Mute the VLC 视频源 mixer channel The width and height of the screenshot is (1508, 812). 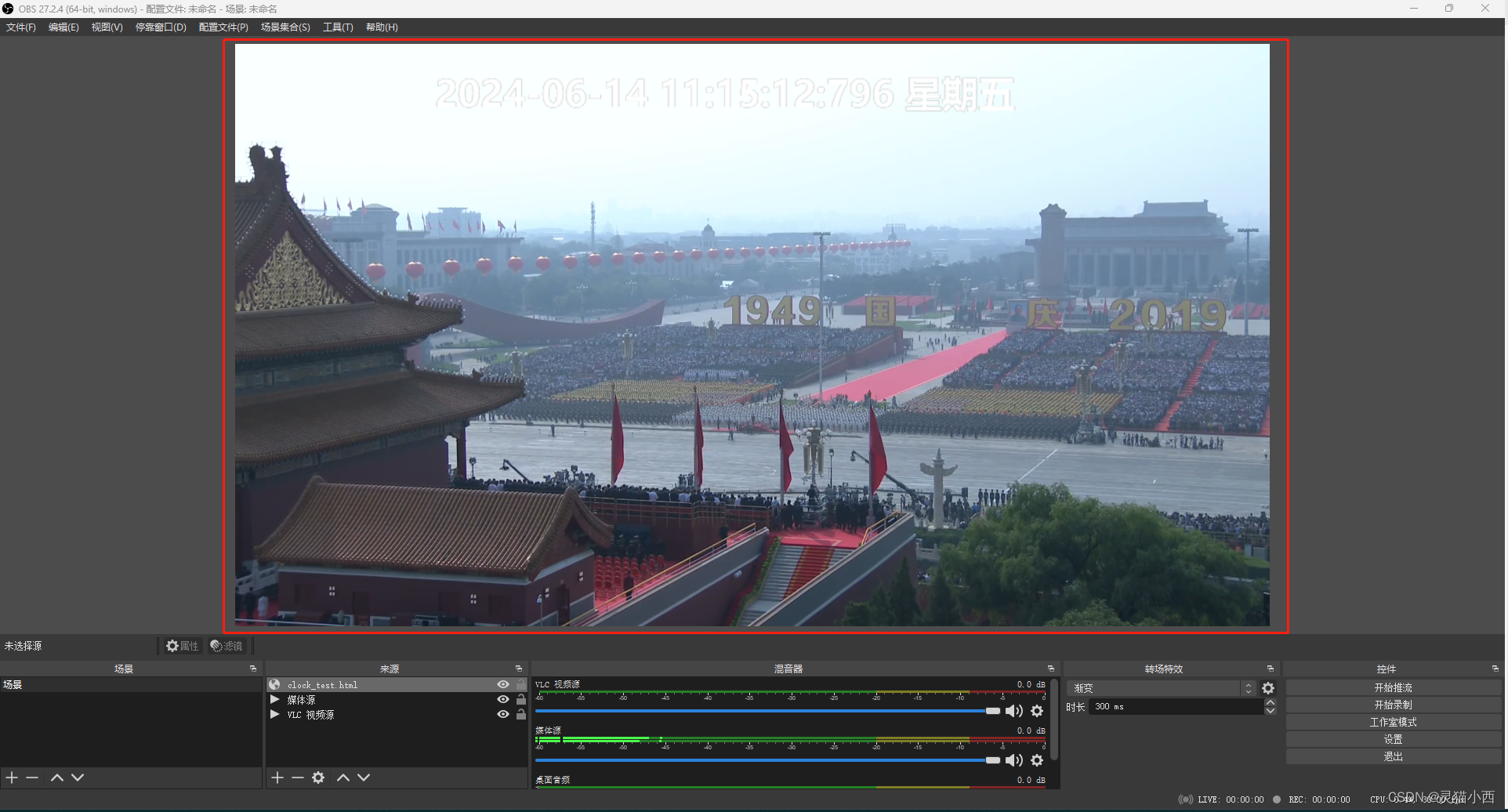pyautogui.click(x=1014, y=711)
